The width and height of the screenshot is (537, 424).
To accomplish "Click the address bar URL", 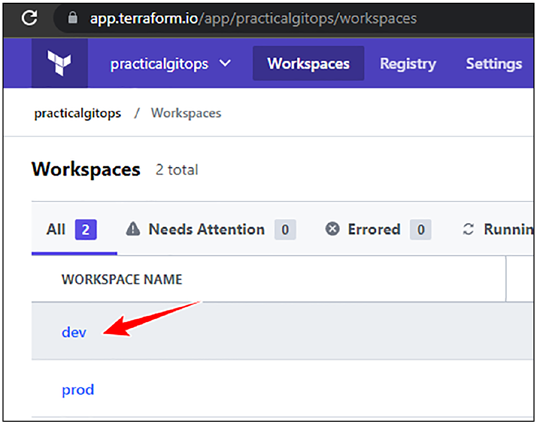I will point(253,18).
